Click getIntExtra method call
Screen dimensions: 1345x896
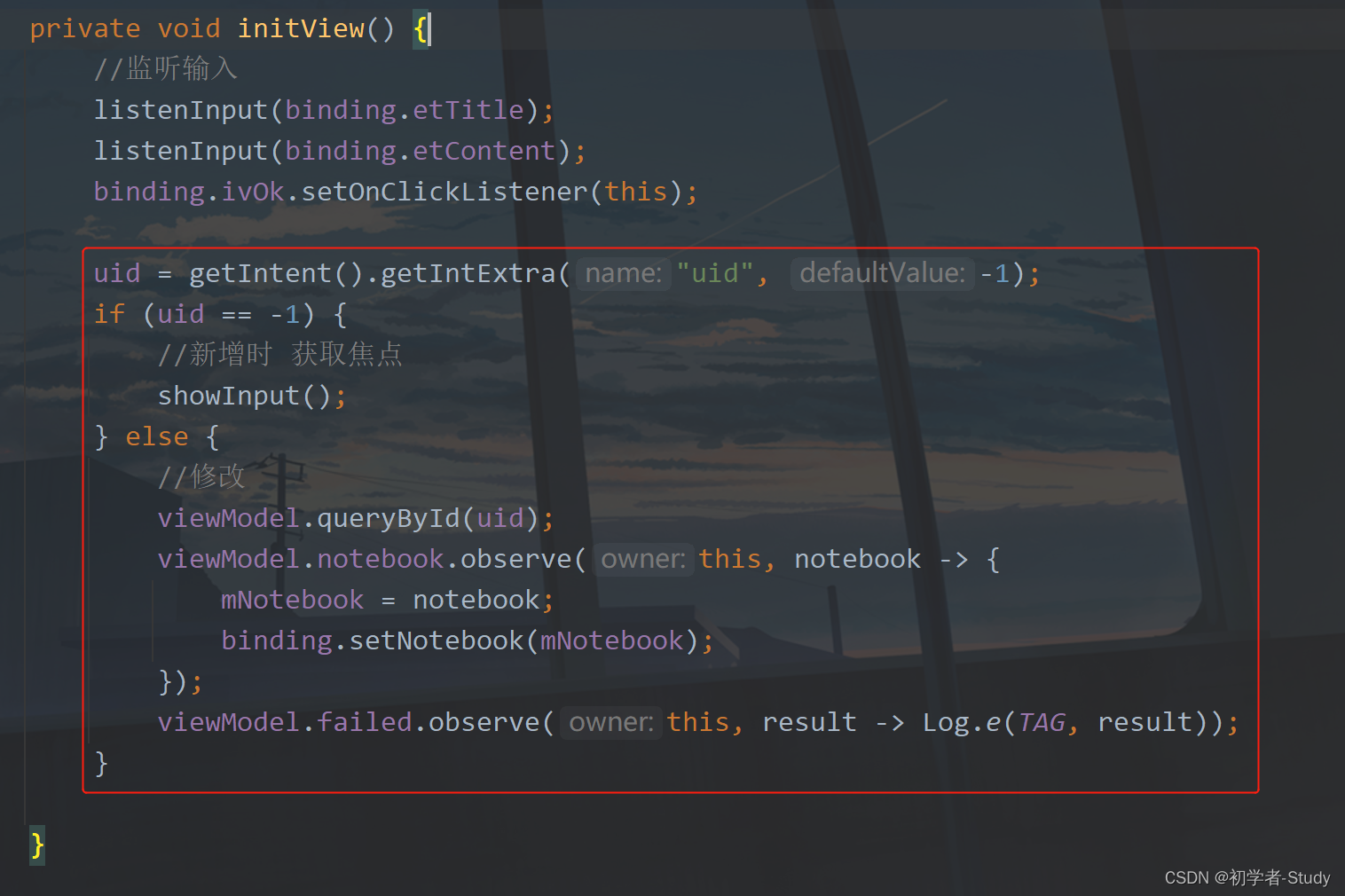click(x=468, y=273)
